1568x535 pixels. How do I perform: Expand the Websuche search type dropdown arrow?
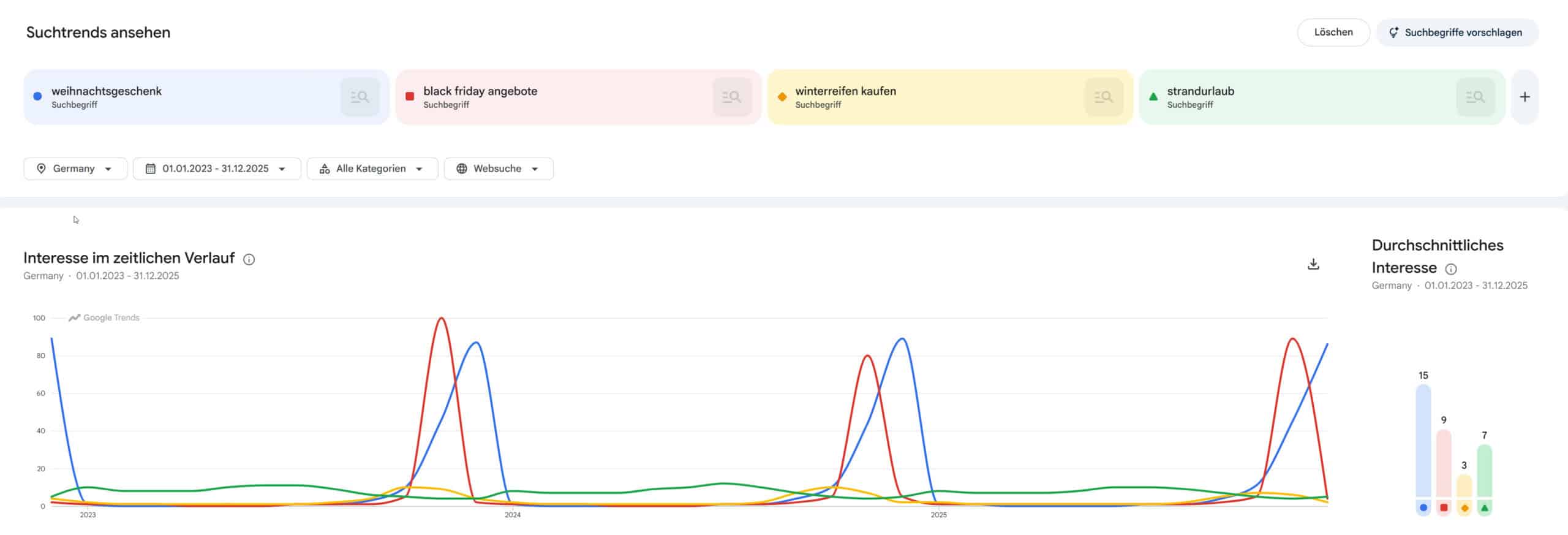point(535,169)
